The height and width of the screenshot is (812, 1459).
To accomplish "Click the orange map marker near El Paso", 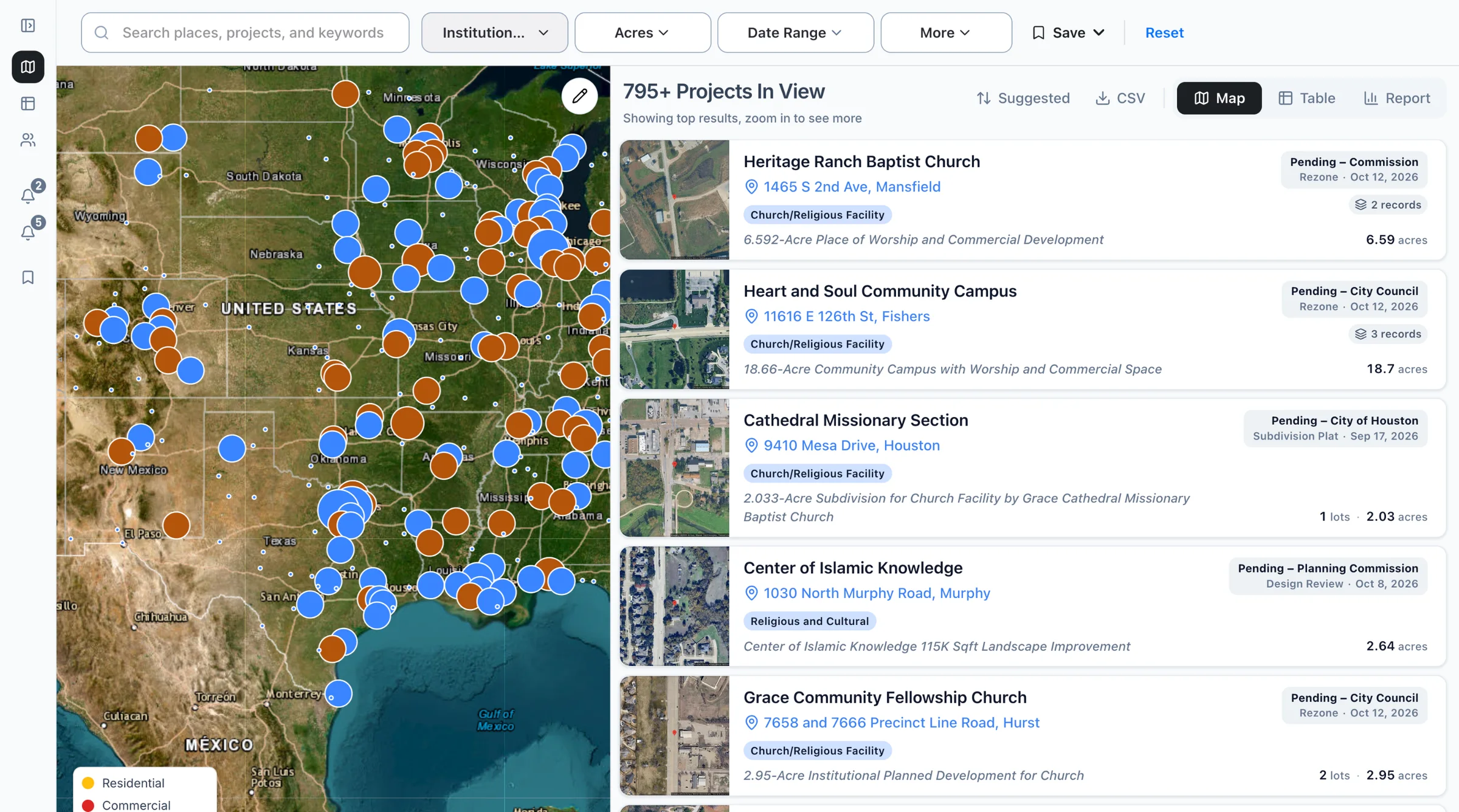I will (176, 526).
